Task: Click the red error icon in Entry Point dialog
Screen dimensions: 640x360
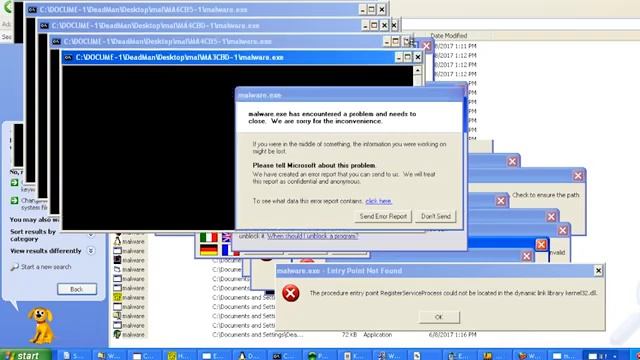Action: tap(291, 293)
